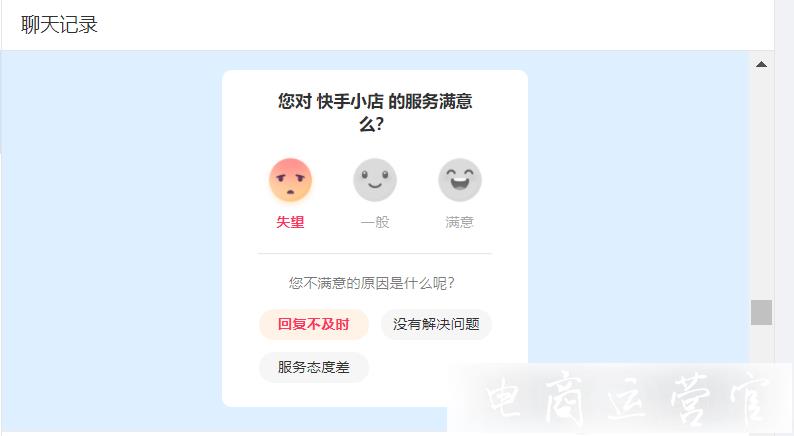Toggle the 服务态度差 reason chip

[x=314, y=367]
